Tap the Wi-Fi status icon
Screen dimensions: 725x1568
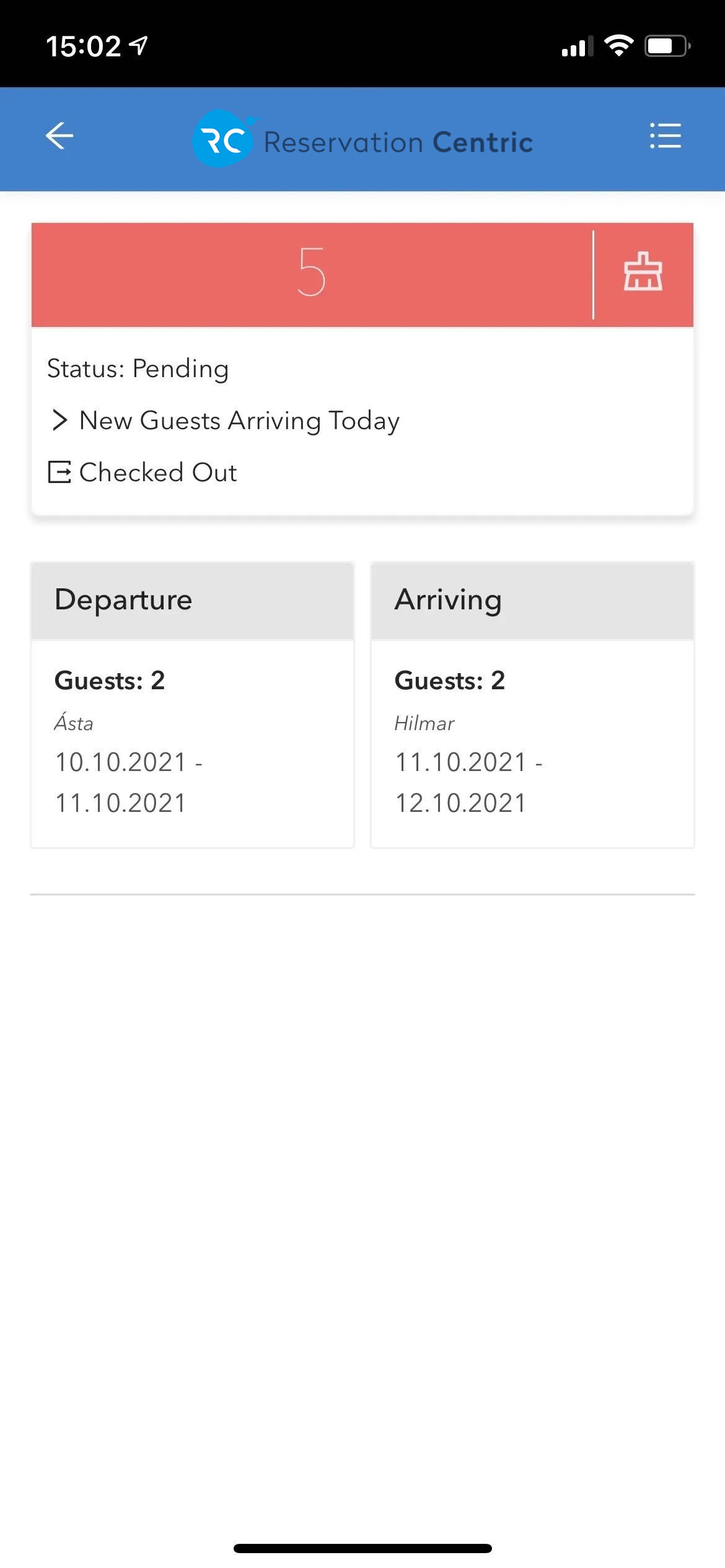tap(618, 46)
